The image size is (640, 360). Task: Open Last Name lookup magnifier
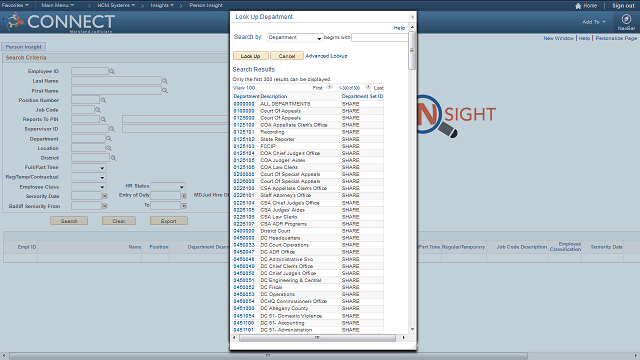pos(165,81)
